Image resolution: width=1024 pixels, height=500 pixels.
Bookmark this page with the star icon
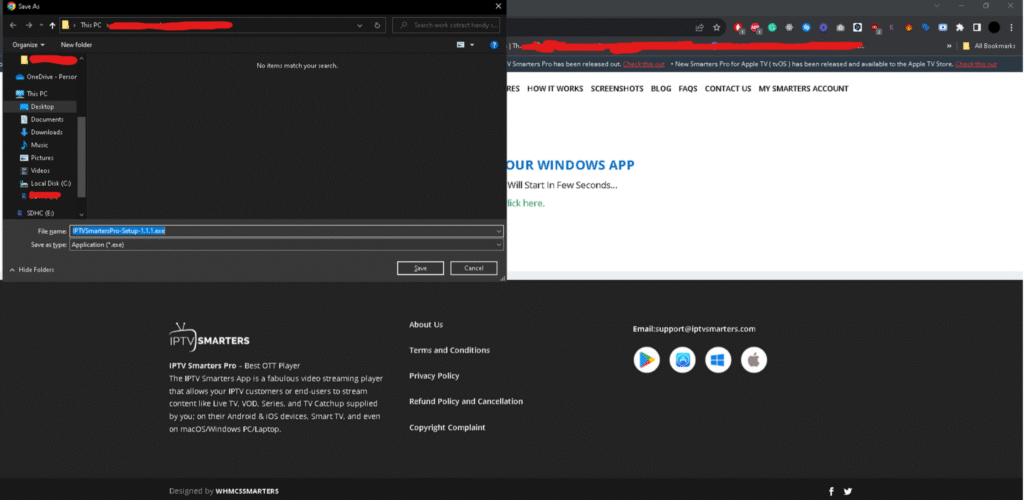(716, 28)
